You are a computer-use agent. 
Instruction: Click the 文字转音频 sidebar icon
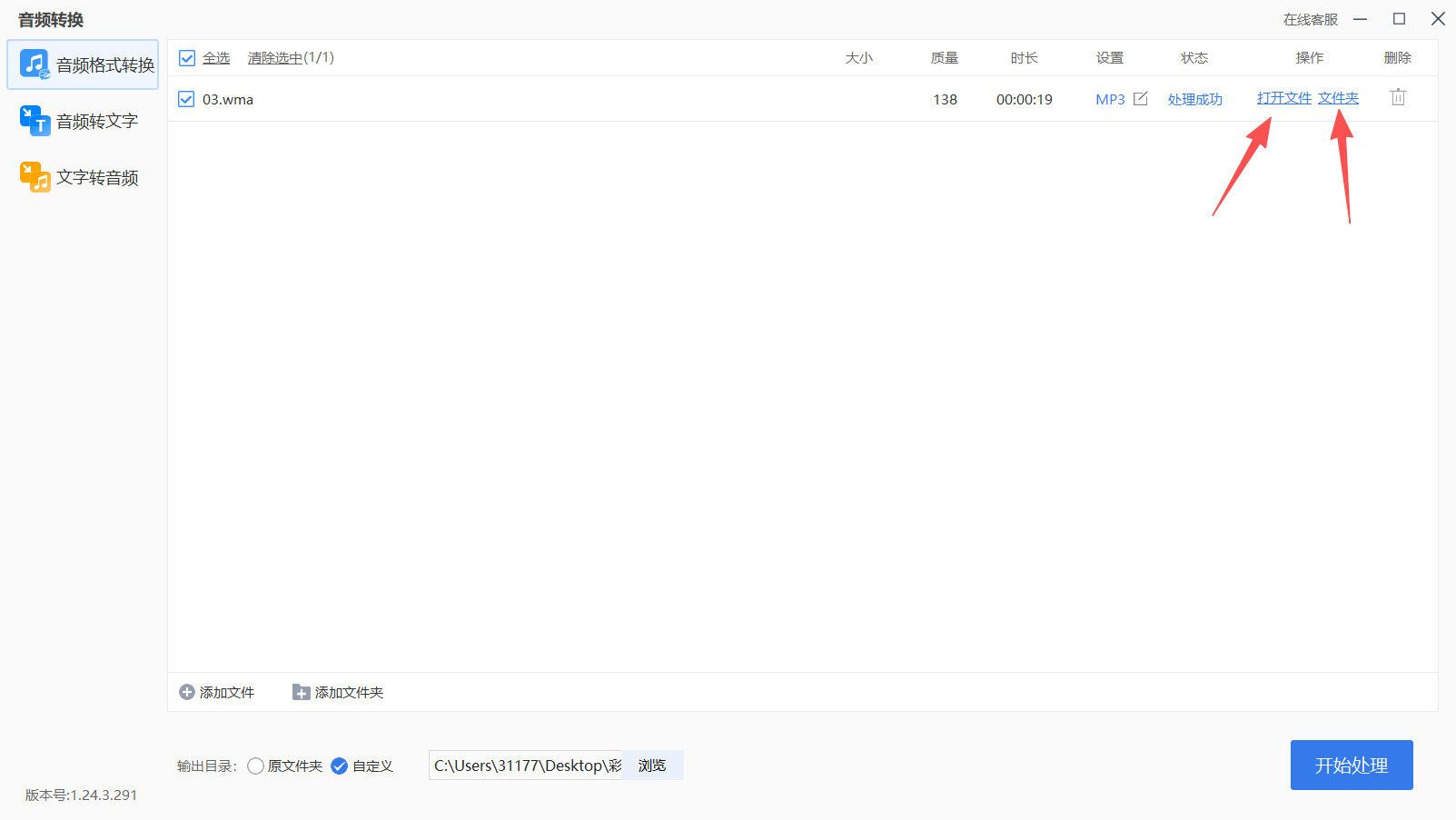click(x=35, y=177)
